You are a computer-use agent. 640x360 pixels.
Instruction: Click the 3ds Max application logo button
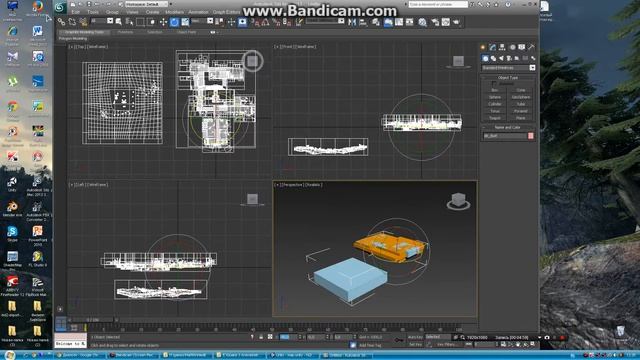pos(60,7)
